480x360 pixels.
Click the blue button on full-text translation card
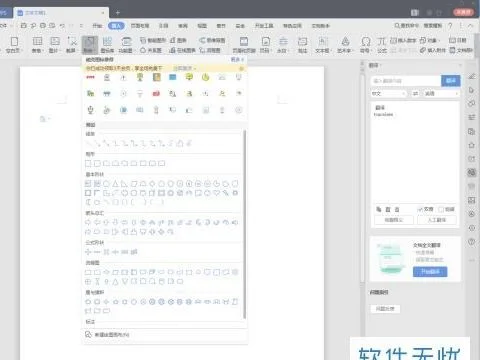pyautogui.click(x=430, y=272)
